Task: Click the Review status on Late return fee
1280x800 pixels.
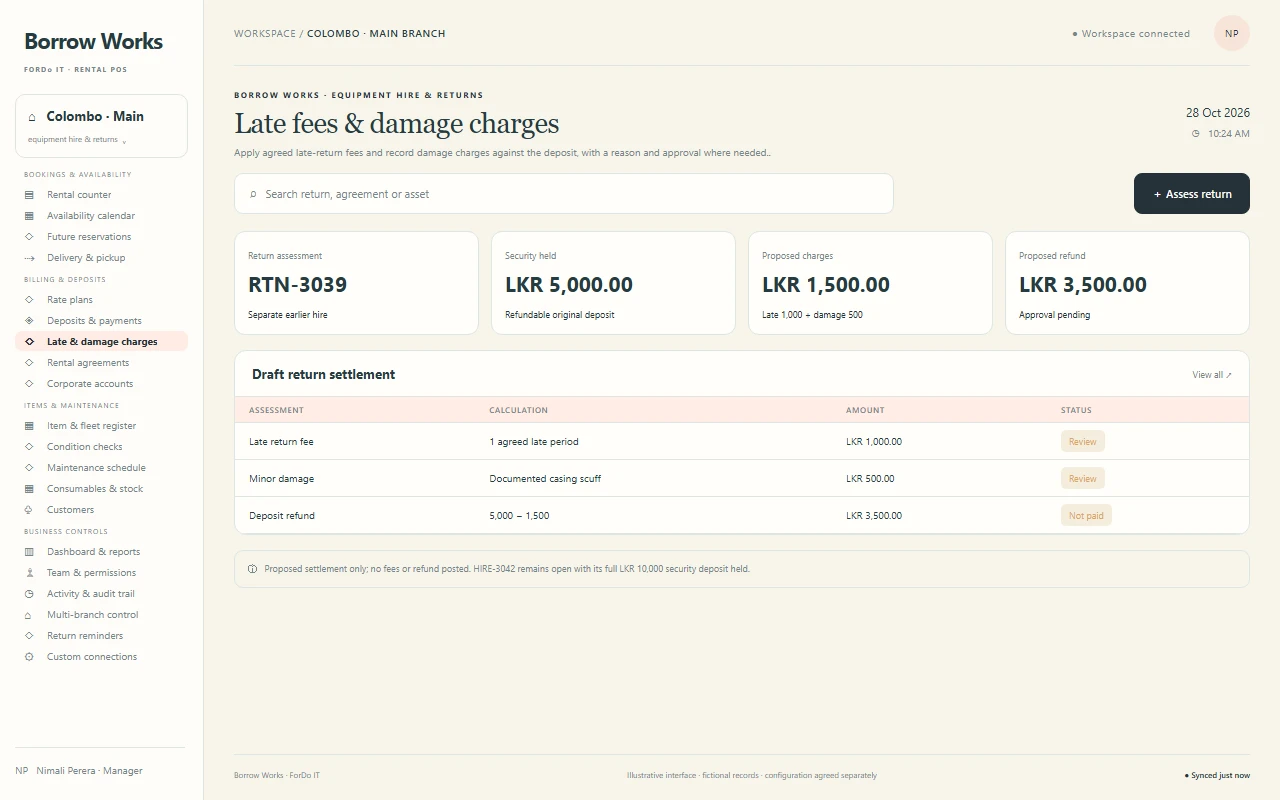Action: click(x=1083, y=442)
